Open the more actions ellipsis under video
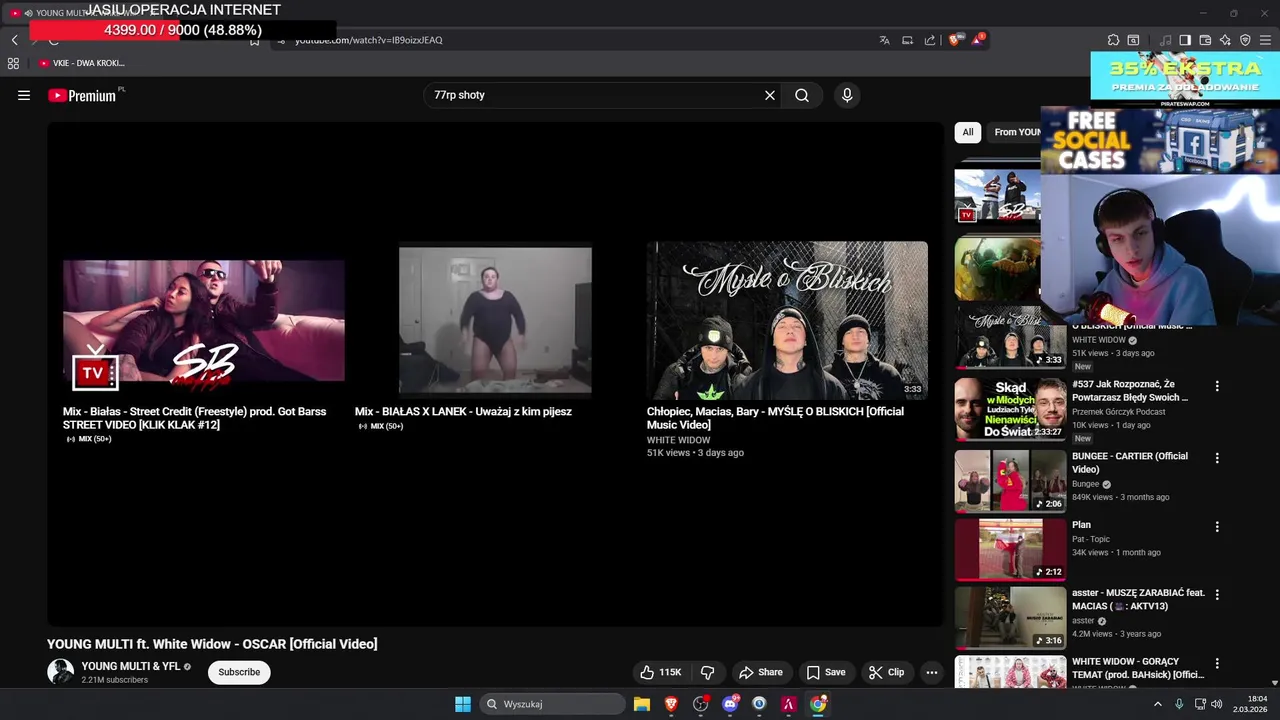Screen dimensions: 1280x720 [932, 672]
